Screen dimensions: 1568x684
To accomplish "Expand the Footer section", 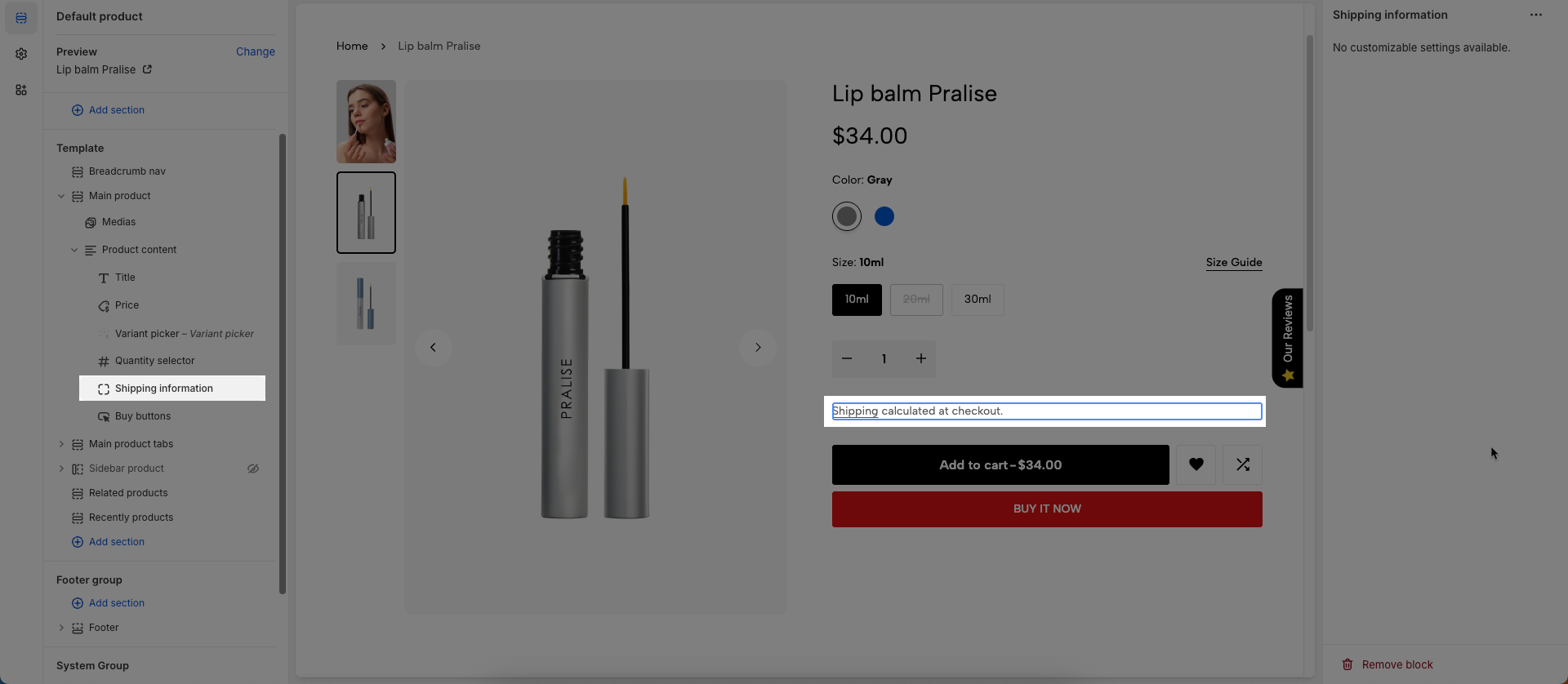I will click(x=61, y=628).
